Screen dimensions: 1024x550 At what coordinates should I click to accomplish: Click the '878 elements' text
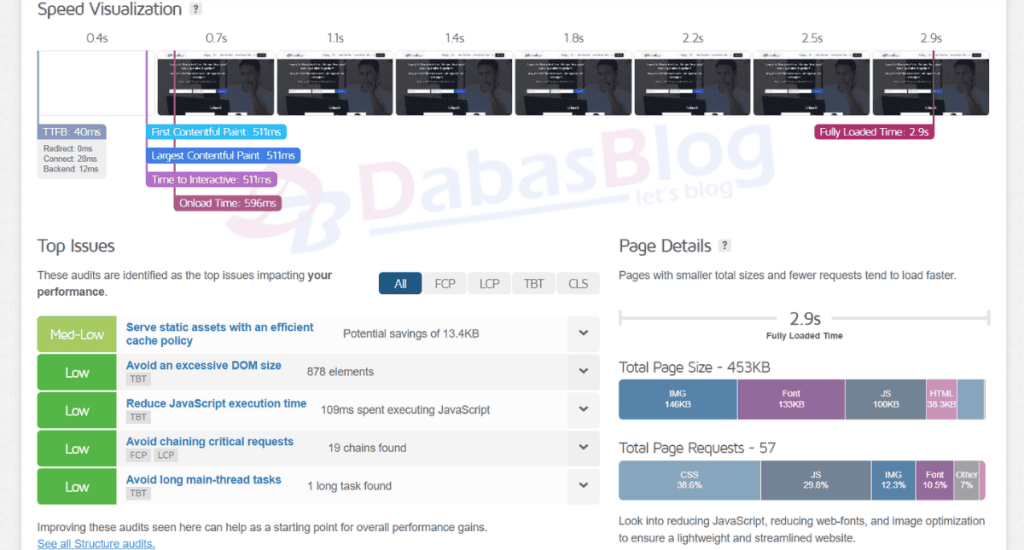pyautogui.click(x=340, y=372)
